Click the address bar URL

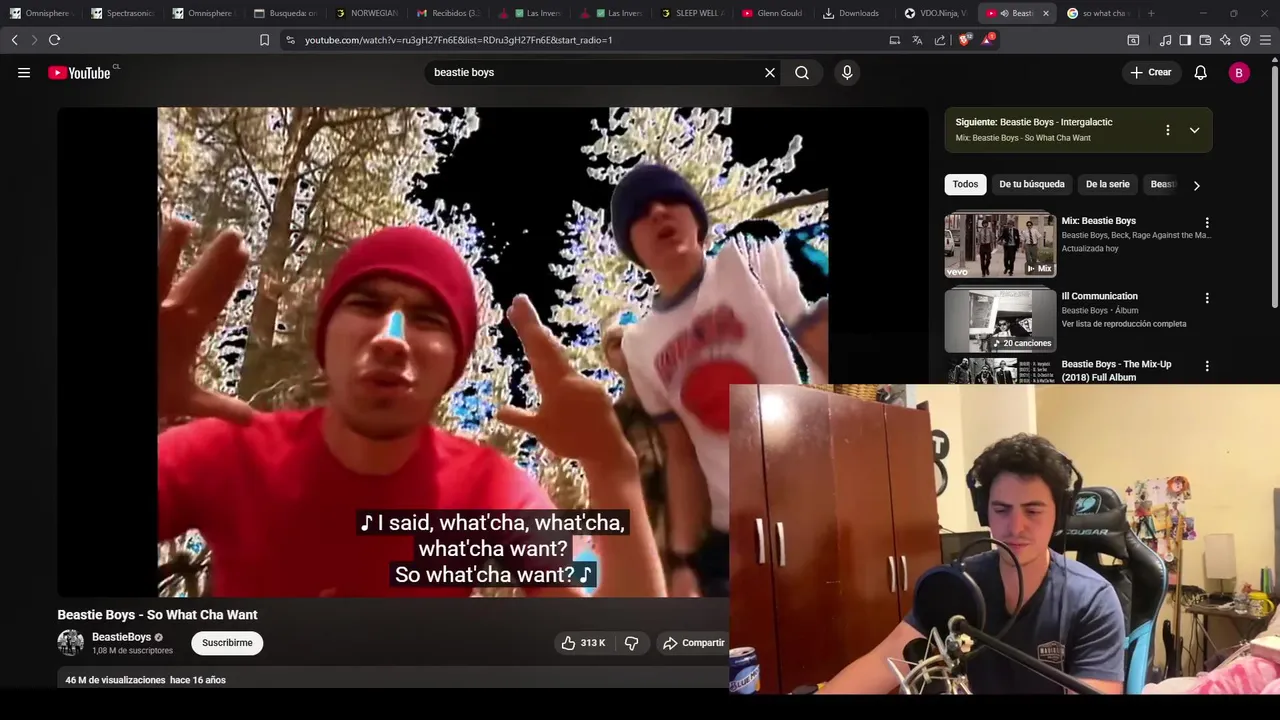point(458,40)
